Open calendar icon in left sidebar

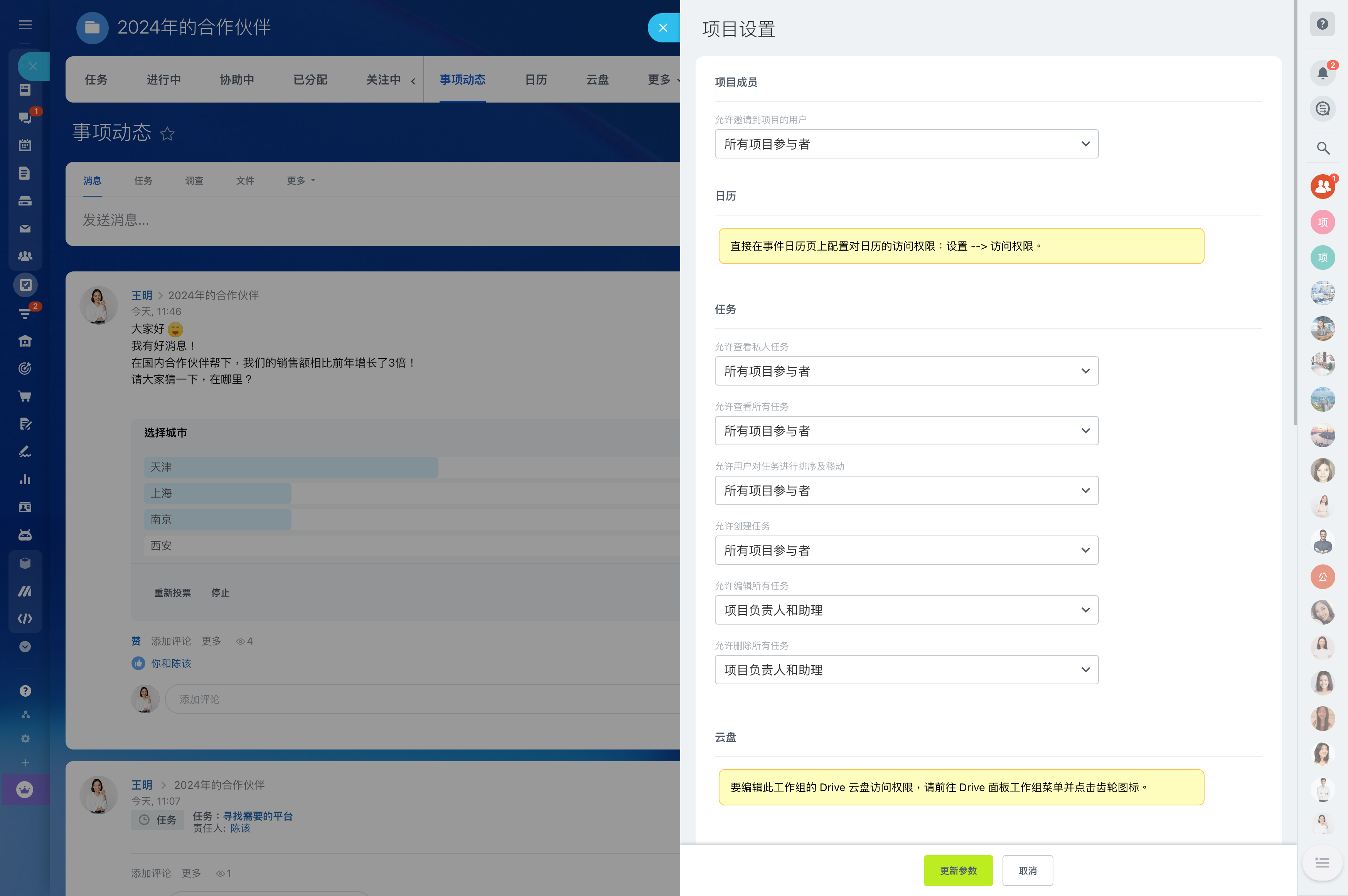(25, 145)
